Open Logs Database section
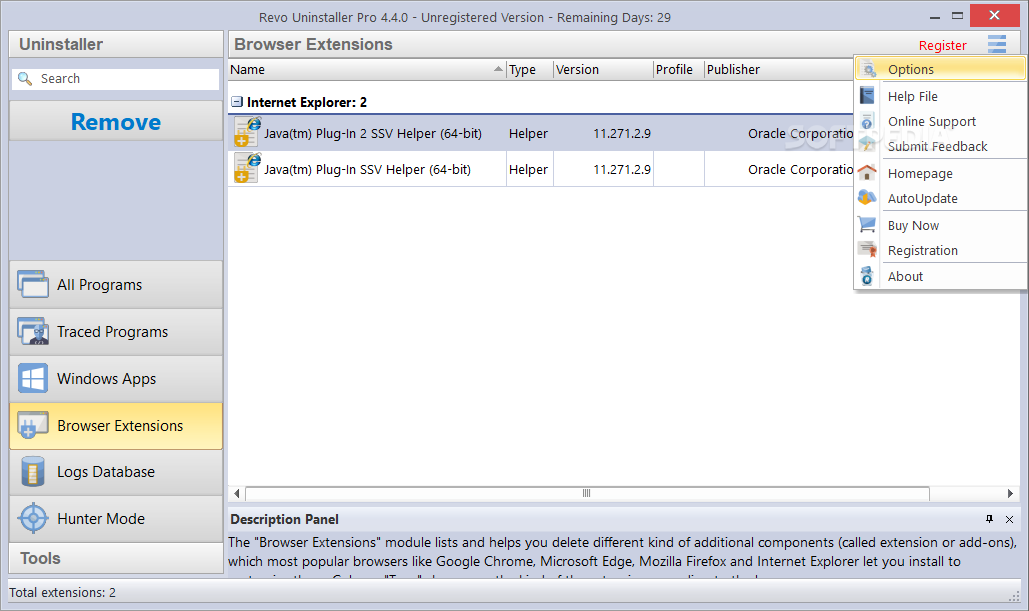Viewport: 1029px width, 611px height. [x=116, y=472]
